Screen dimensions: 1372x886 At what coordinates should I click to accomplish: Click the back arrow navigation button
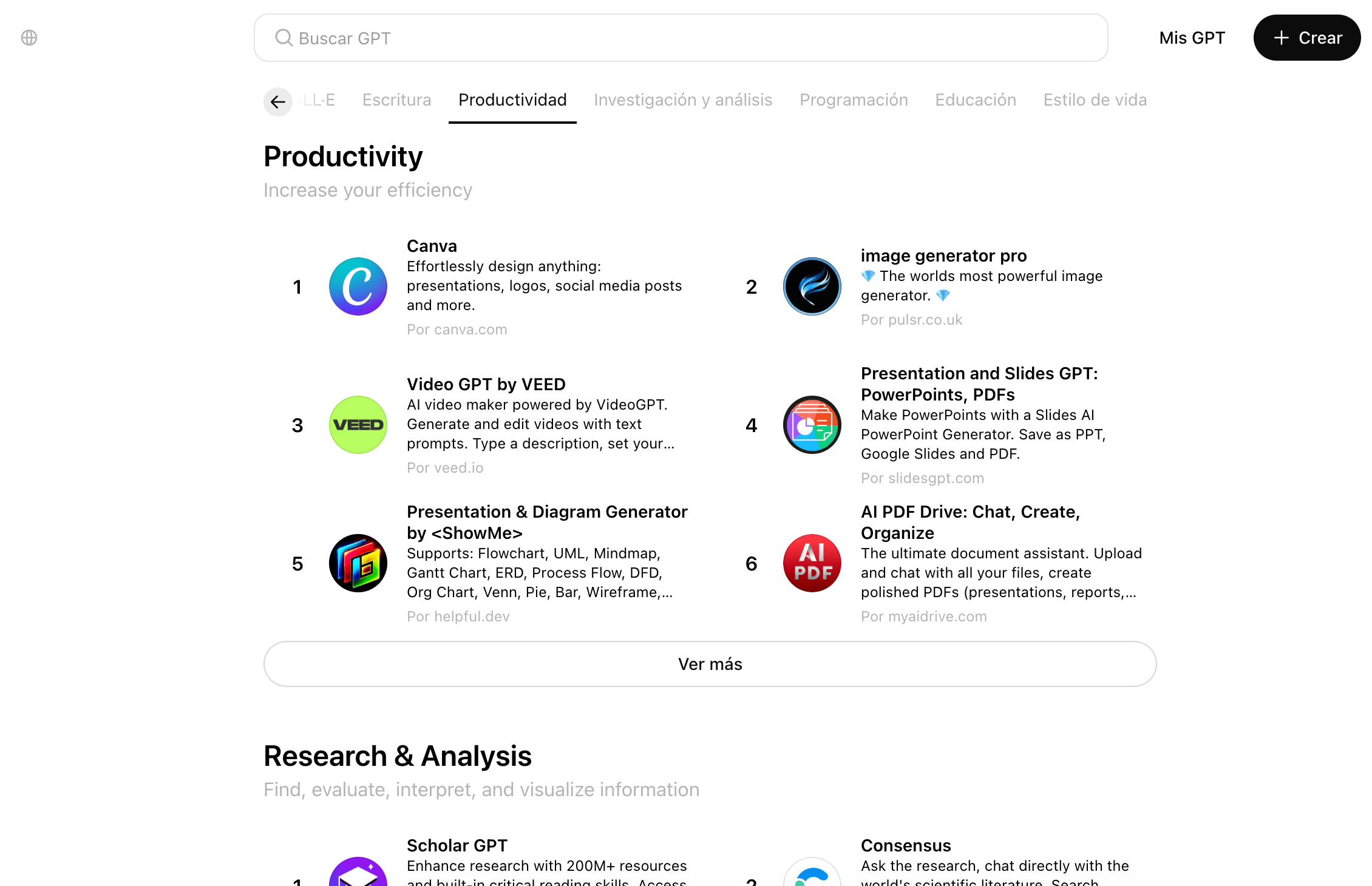coord(278,100)
